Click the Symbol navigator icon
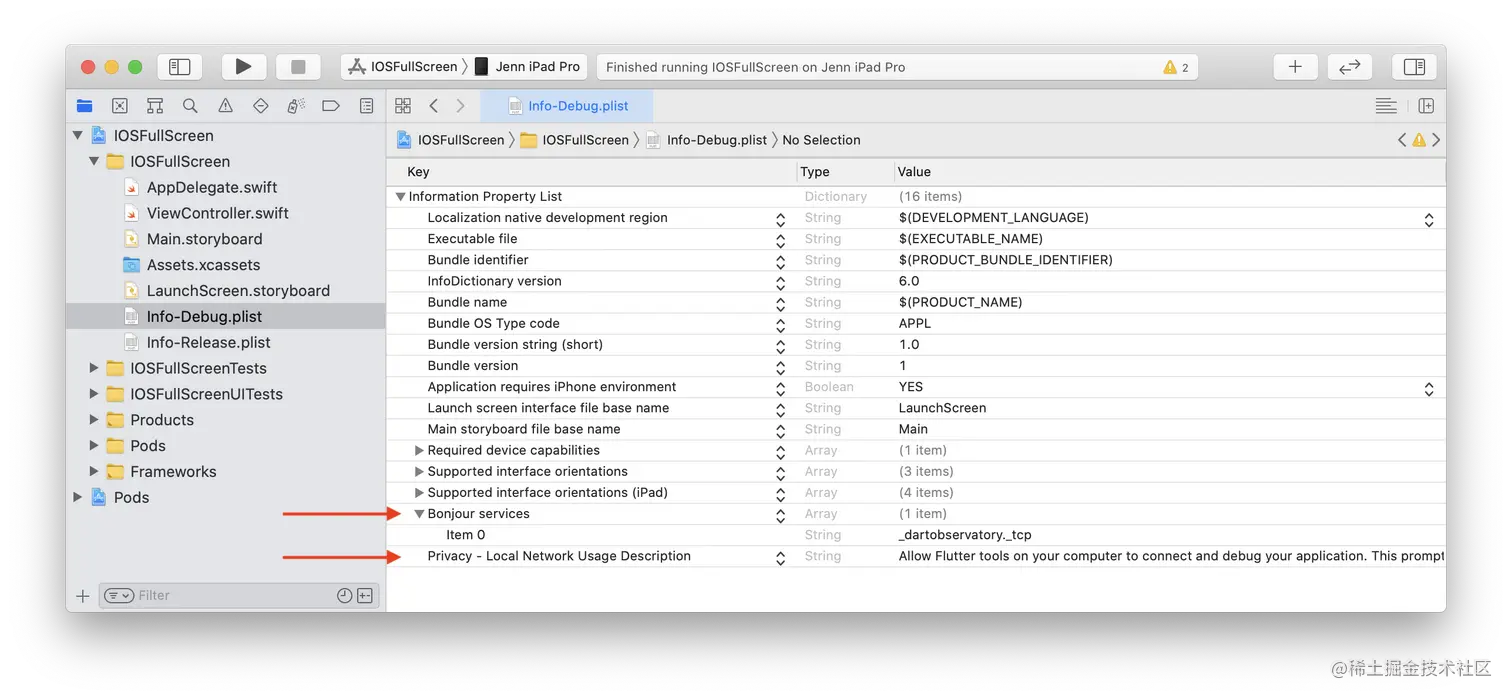Viewport: 1512px width, 699px height. (x=154, y=105)
